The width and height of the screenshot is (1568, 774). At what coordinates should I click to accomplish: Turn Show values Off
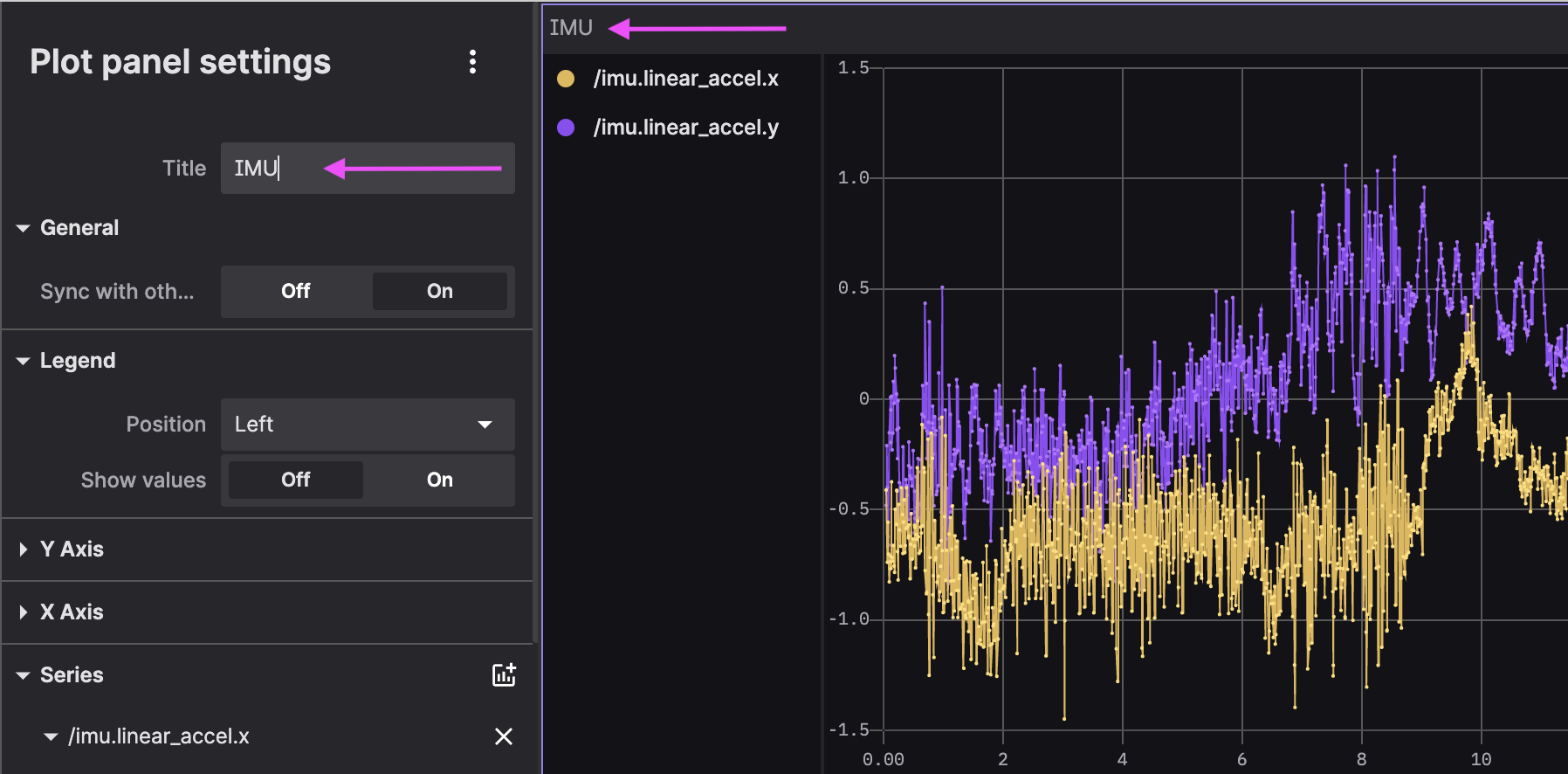click(x=296, y=480)
